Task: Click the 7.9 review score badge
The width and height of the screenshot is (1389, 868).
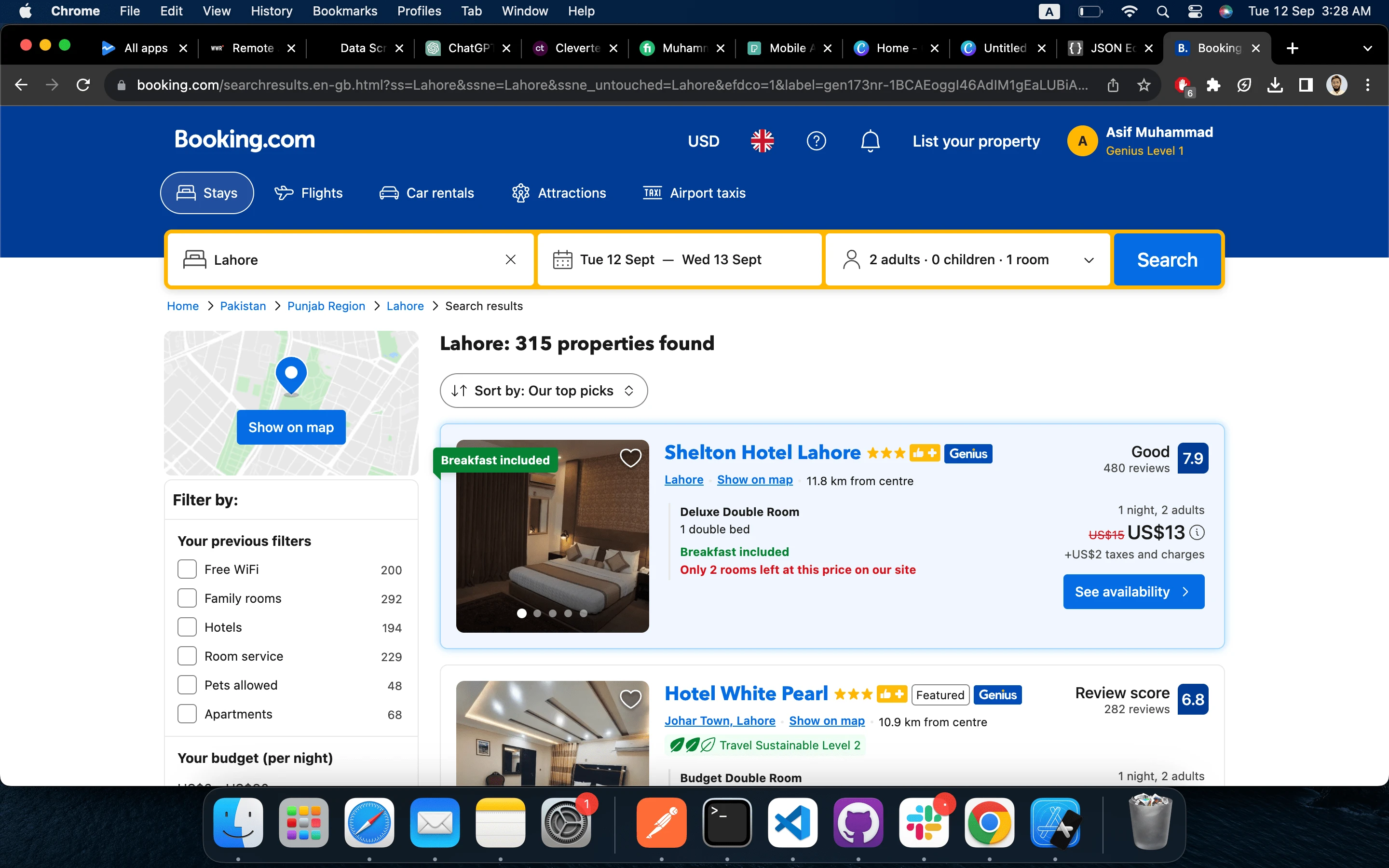Action: click(1193, 458)
